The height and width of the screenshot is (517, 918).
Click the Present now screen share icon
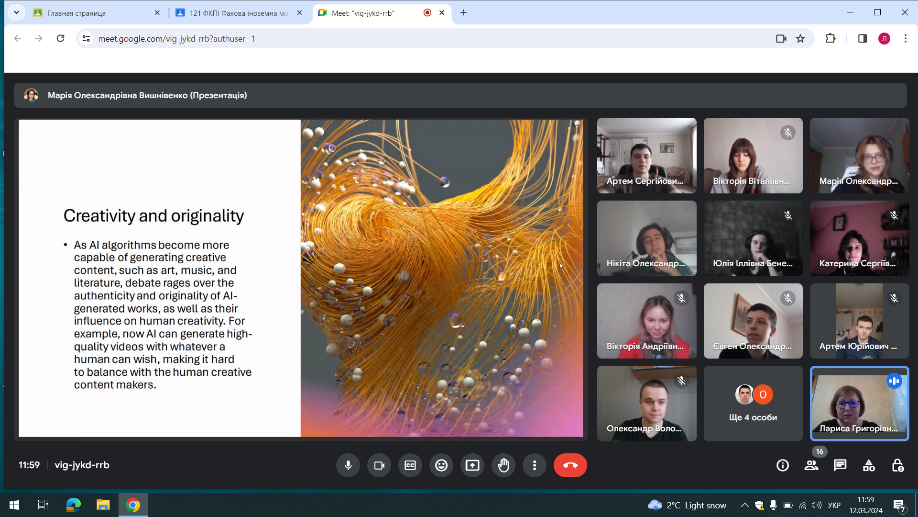(472, 465)
